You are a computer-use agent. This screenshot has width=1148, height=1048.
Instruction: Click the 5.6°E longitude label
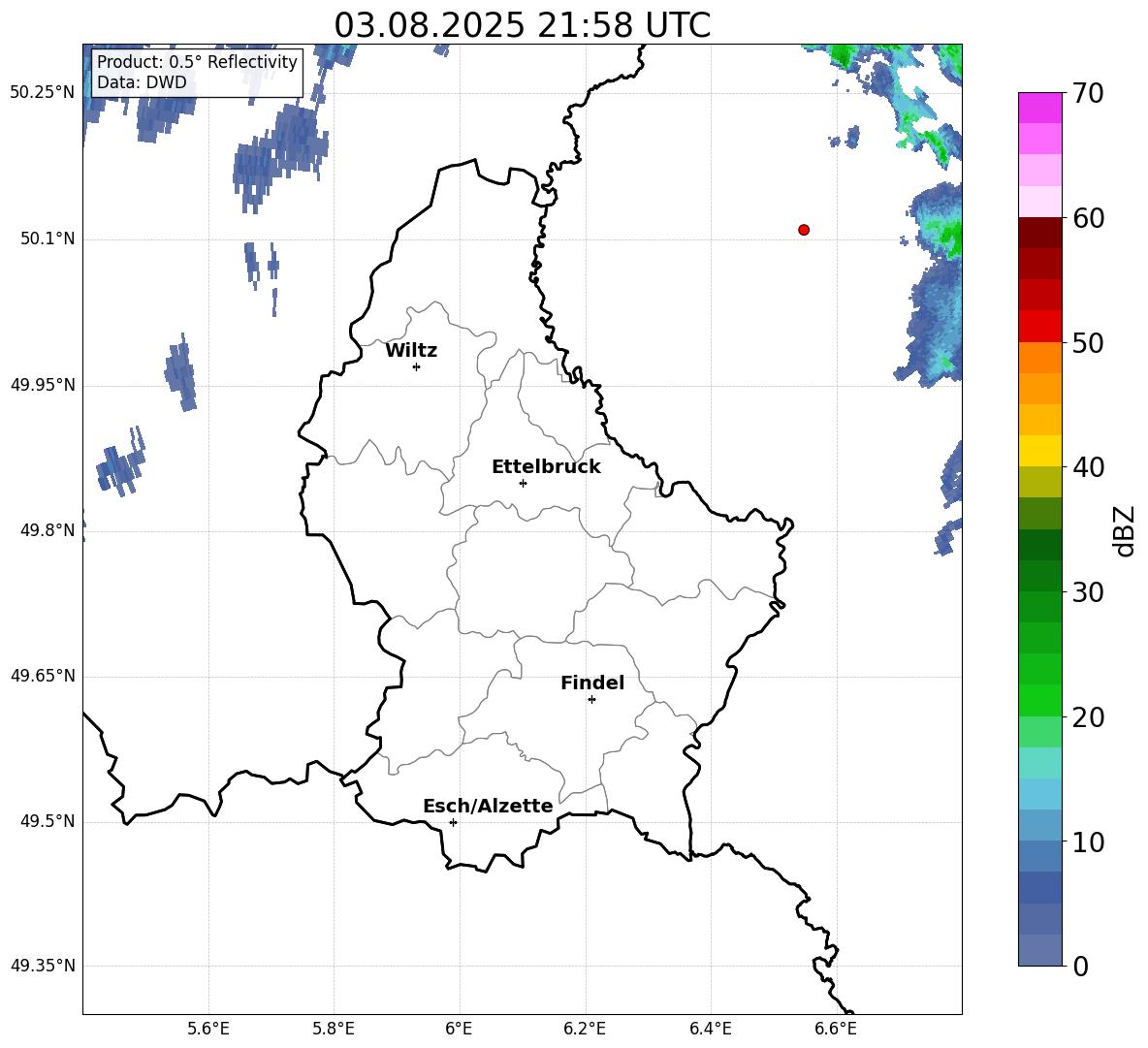pyautogui.click(x=208, y=1029)
